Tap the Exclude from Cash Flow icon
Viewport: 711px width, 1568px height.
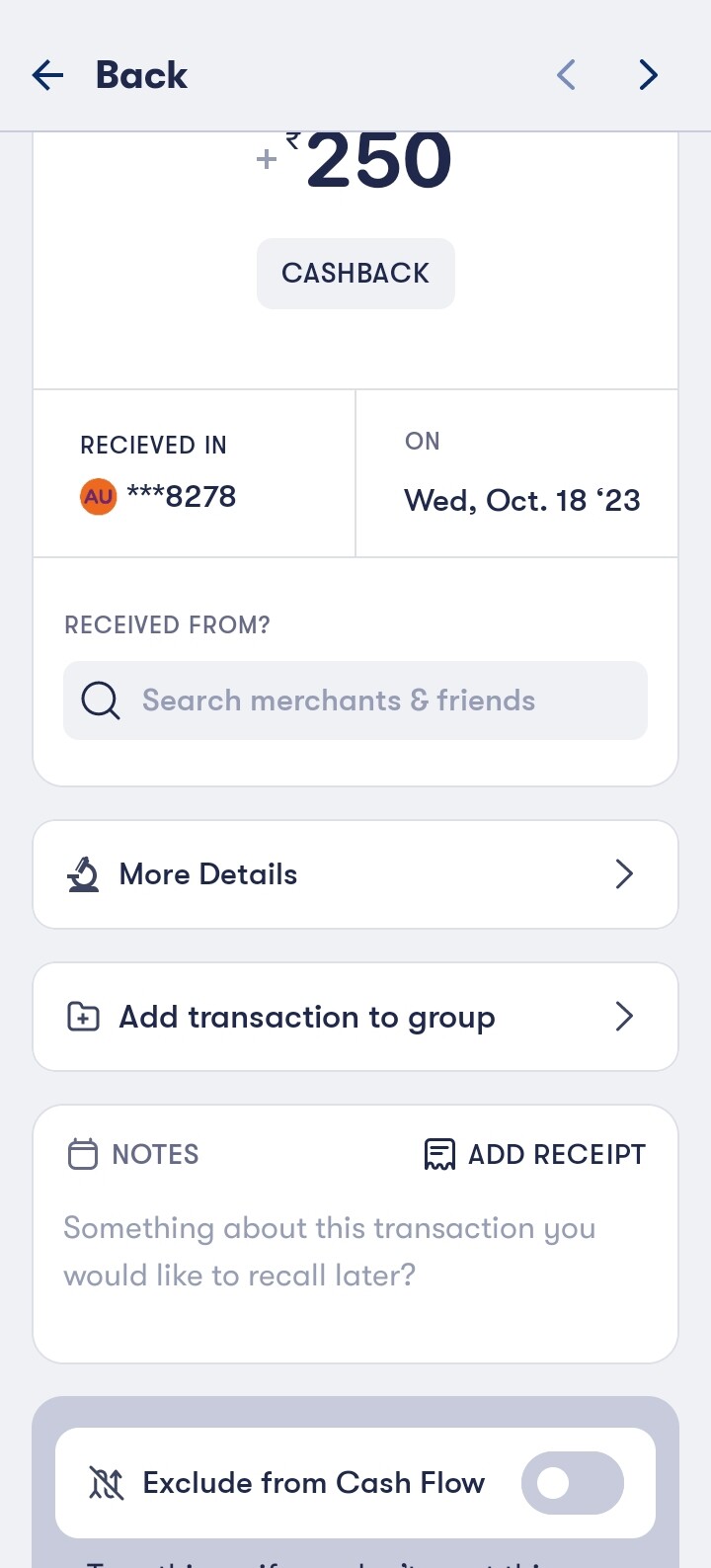click(107, 1483)
